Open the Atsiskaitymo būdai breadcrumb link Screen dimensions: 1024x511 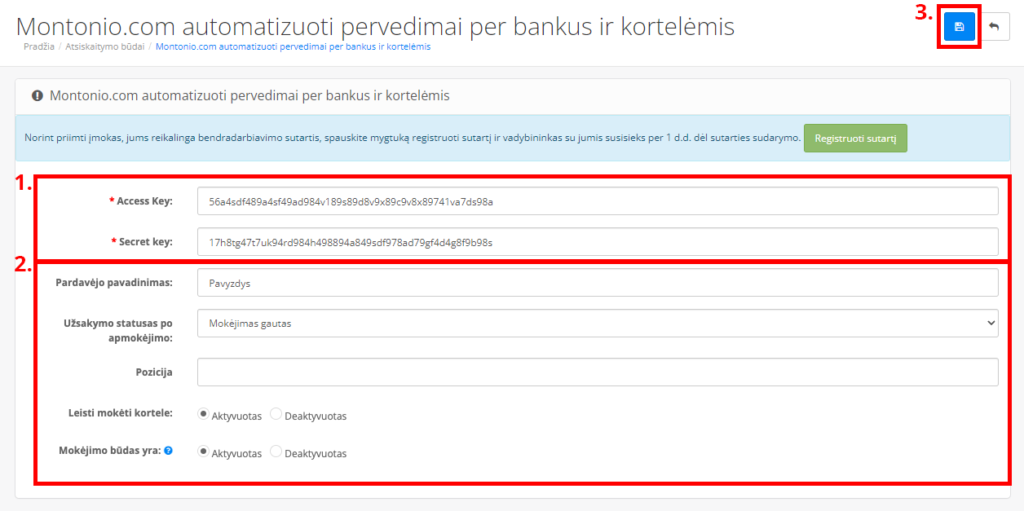coord(104,47)
